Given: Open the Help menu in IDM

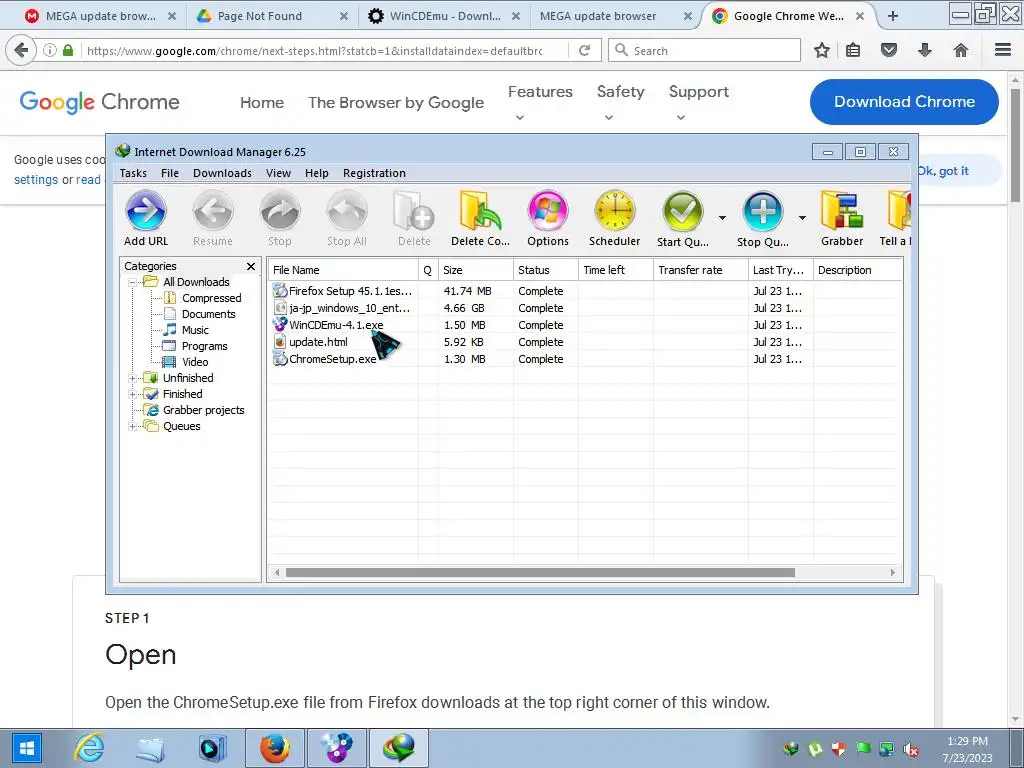Looking at the screenshot, I should pos(317,173).
